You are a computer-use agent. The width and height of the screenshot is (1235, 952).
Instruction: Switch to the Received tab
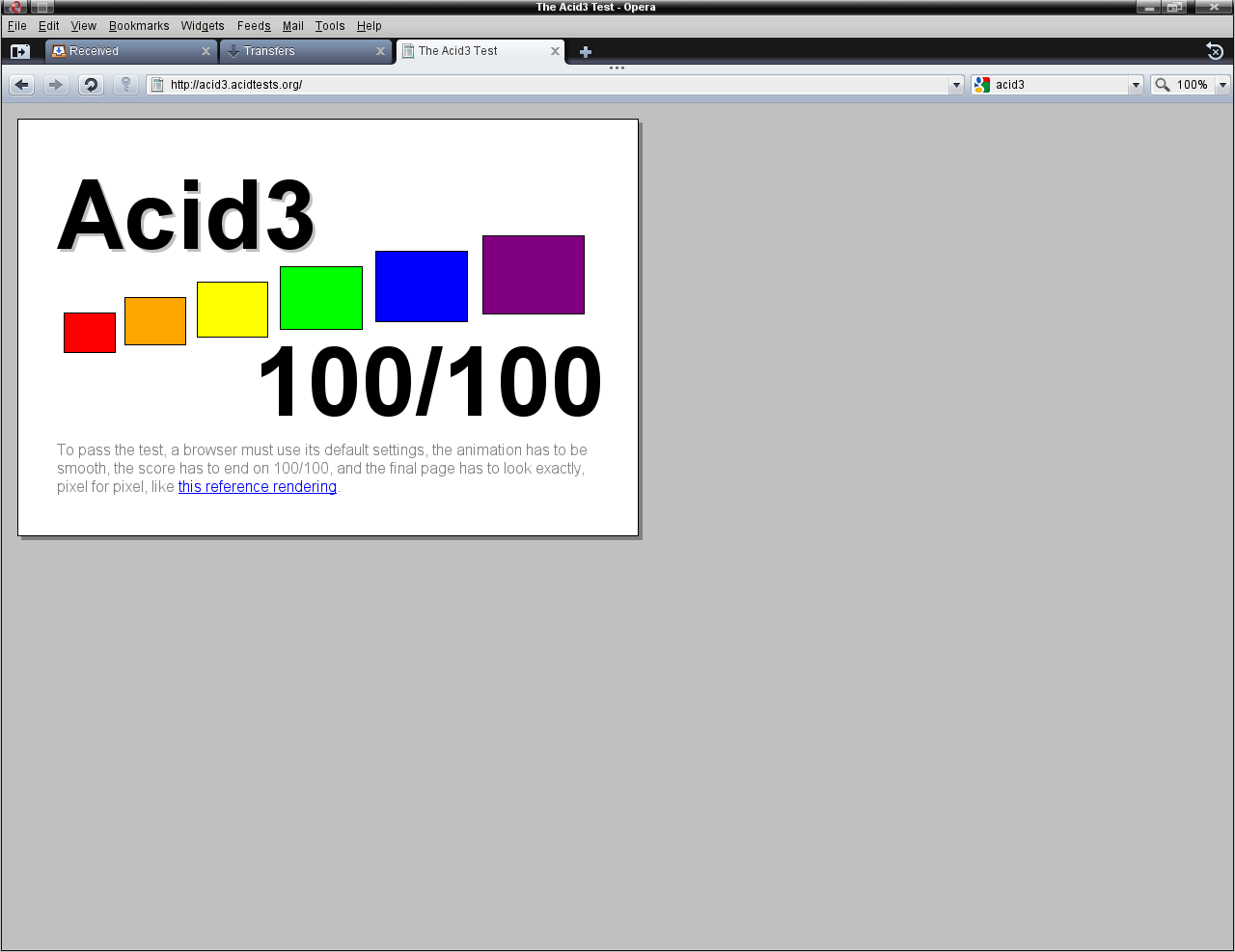coord(131,51)
